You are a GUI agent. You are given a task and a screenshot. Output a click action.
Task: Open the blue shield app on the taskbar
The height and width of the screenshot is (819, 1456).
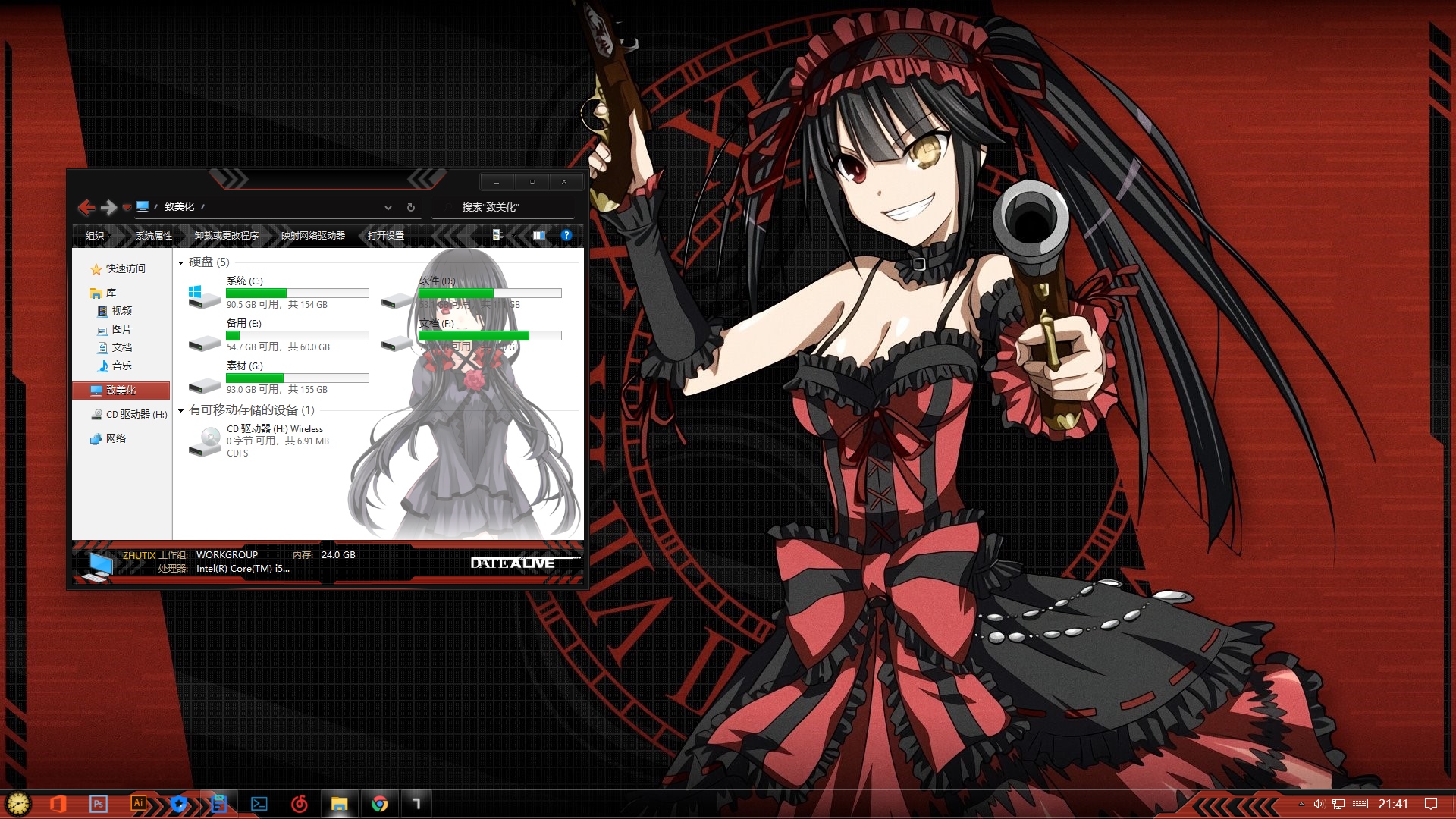click(178, 804)
